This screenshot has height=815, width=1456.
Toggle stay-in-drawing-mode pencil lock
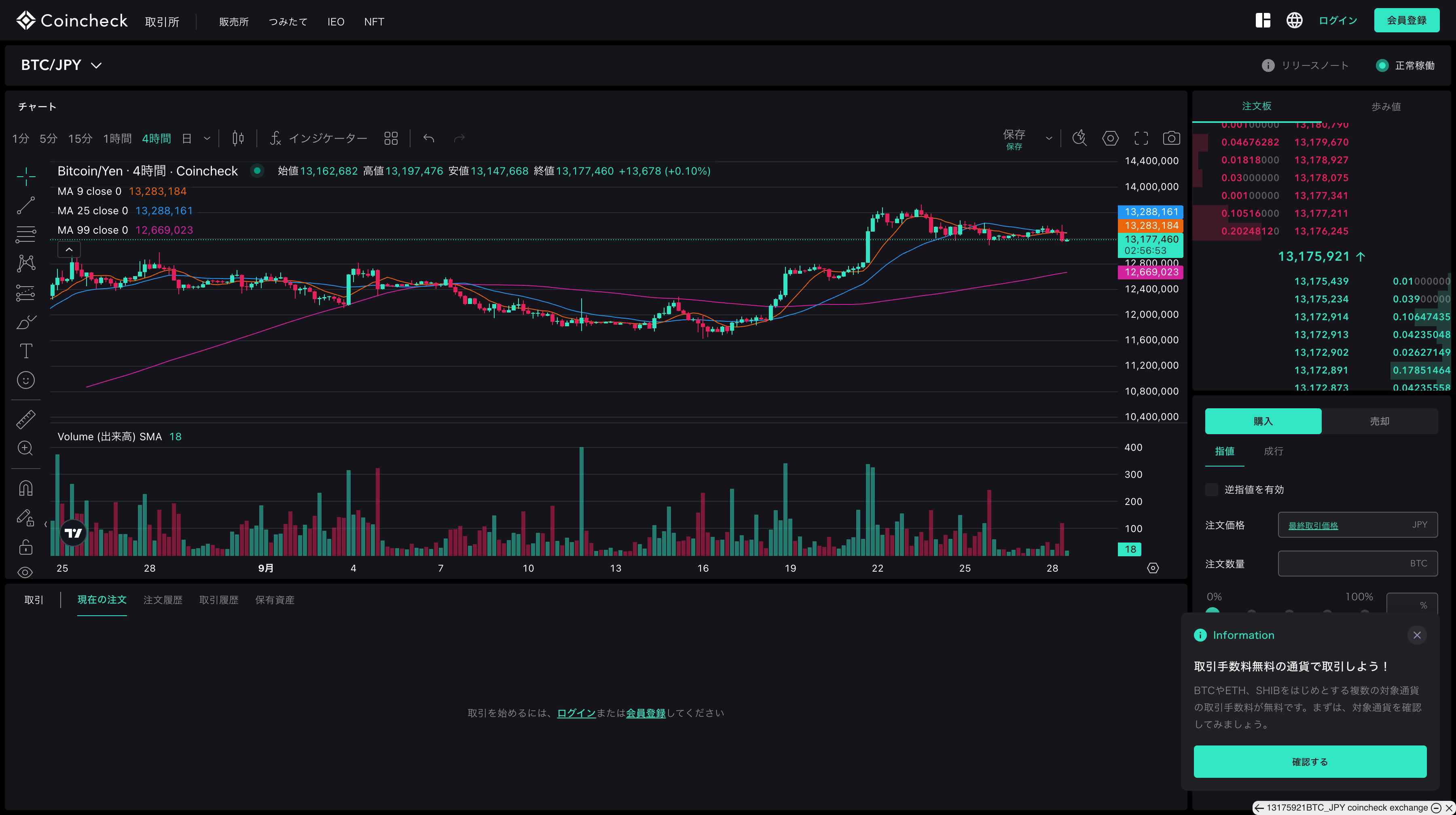tap(25, 517)
